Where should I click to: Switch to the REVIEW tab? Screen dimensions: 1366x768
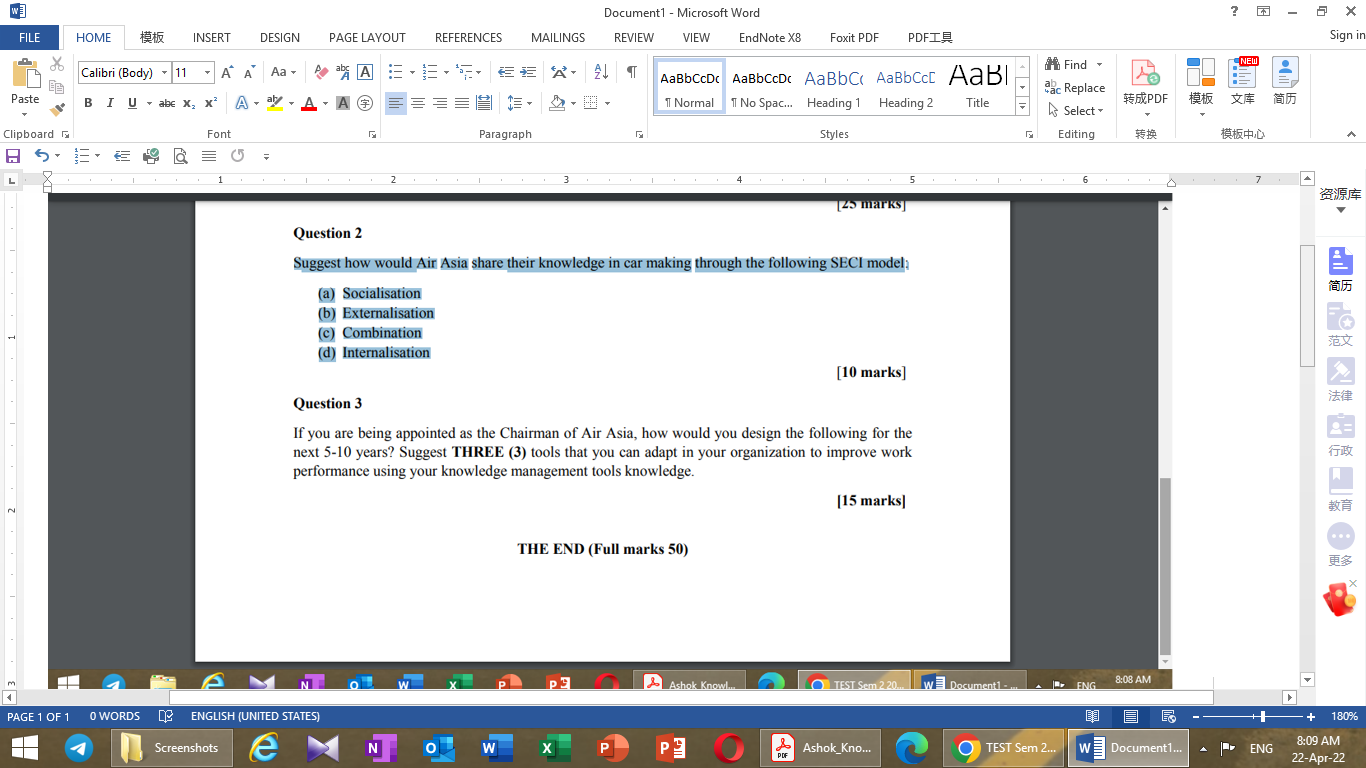click(x=633, y=37)
